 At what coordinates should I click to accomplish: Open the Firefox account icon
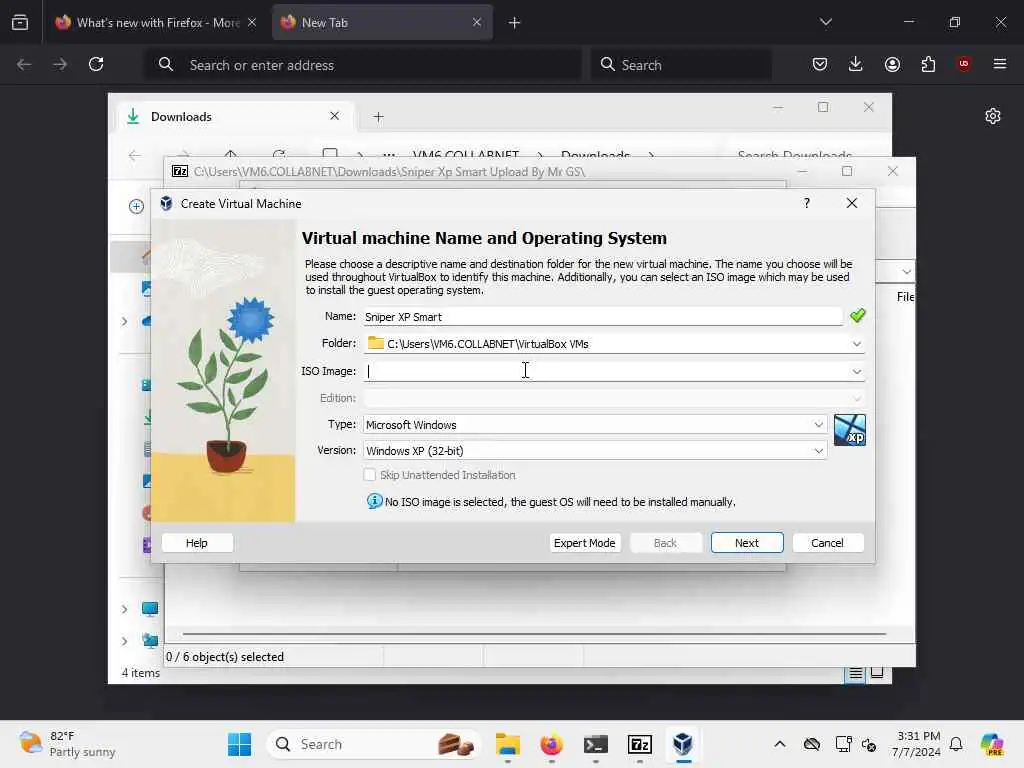tap(892, 64)
